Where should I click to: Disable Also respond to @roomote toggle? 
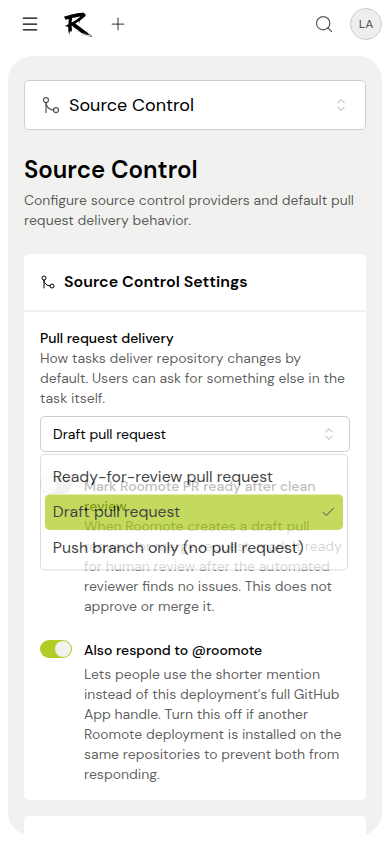pos(56,649)
